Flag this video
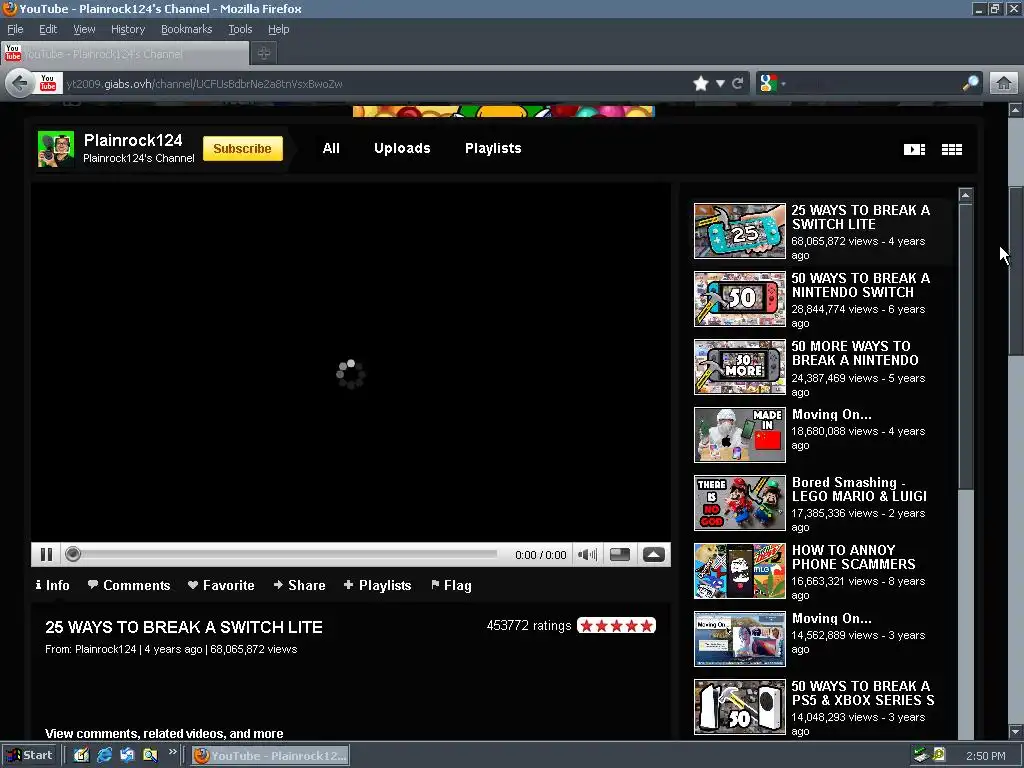Image resolution: width=1024 pixels, height=768 pixels. pos(451,585)
